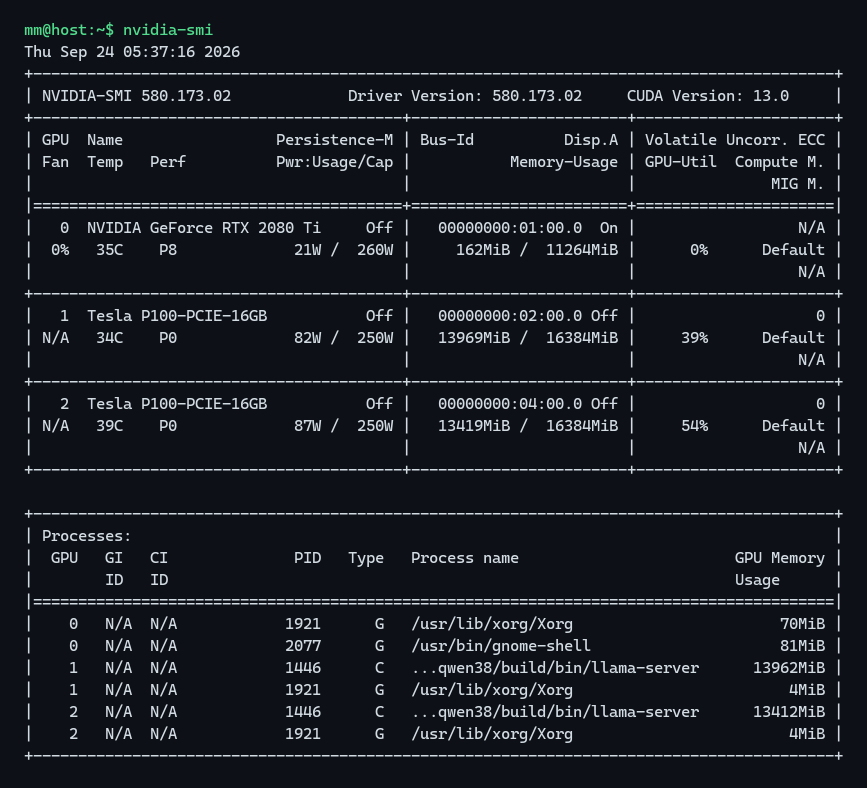This screenshot has height=788, width=867.
Task: Click the 'PID' column header
Action: (307, 558)
